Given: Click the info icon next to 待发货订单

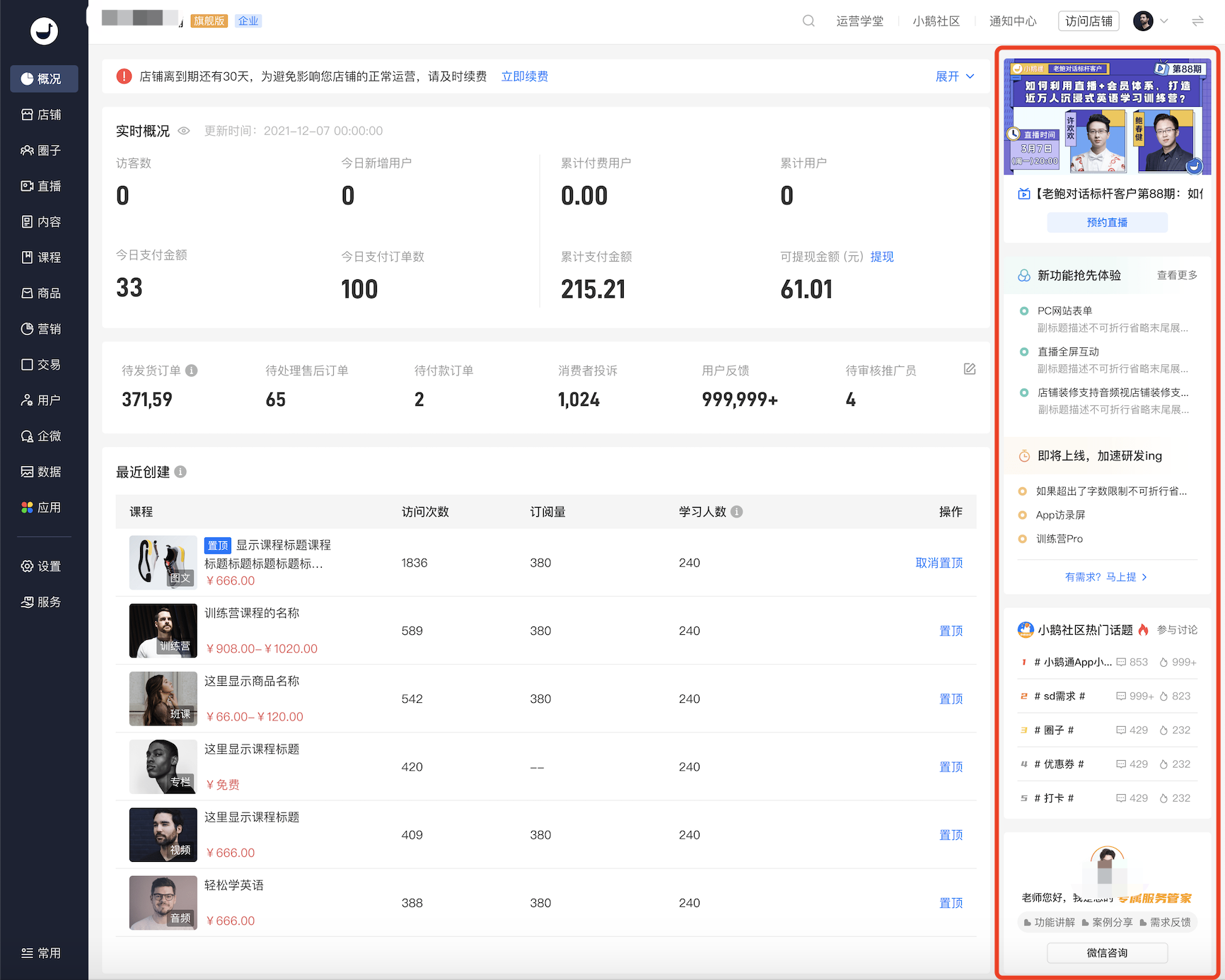Looking at the screenshot, I should pos(192,371).
